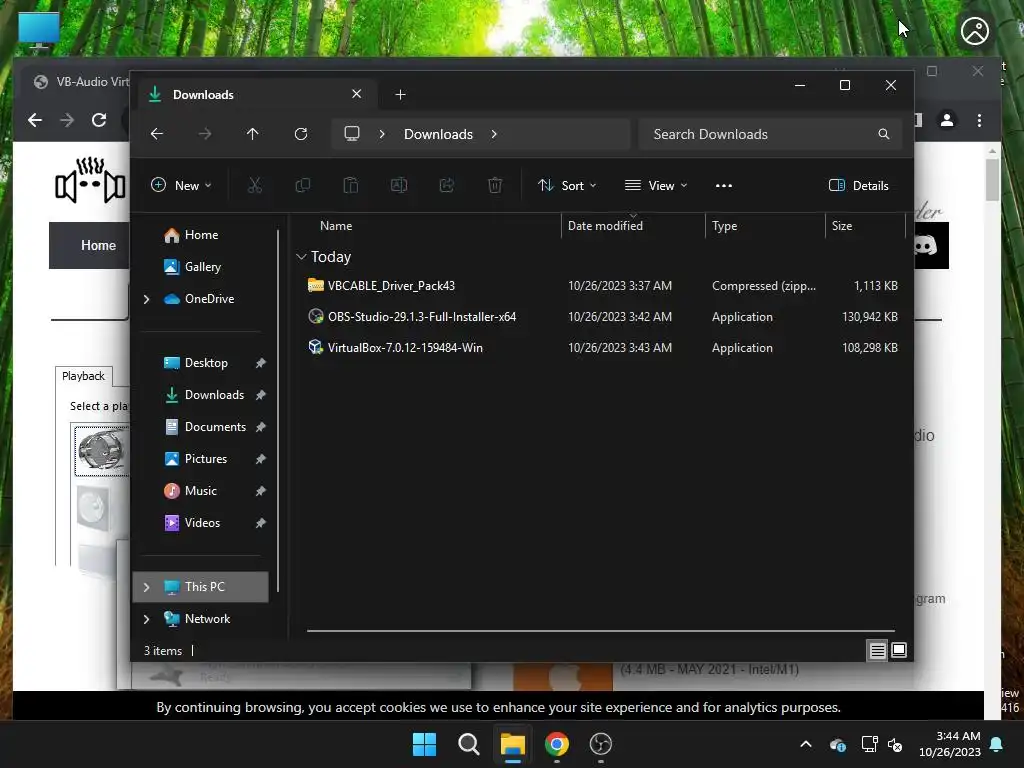This screenshot has height=768, width=1024.
Task: Open the Chrome profile avatar icon
Action: pos(947,120)
